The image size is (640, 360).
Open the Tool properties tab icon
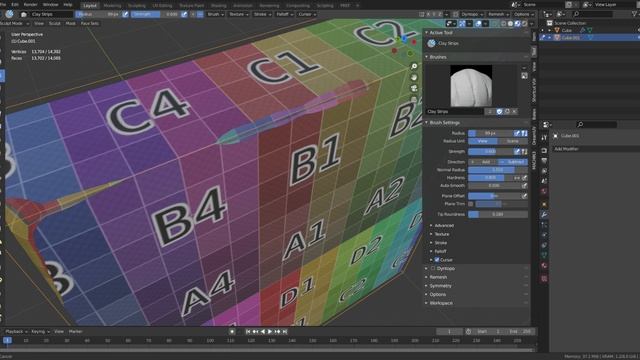(x=544, y=138)
